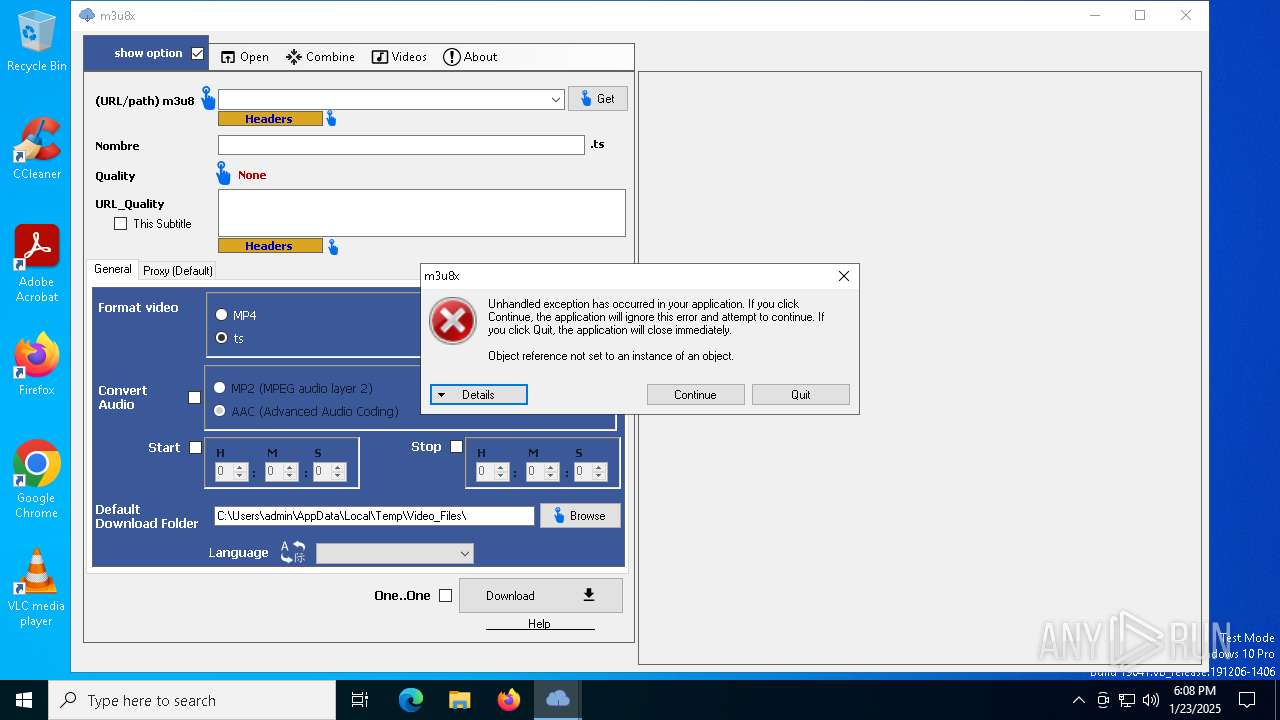Click Browse for download folder
Viewport: 1280px width, 720px height.
pos(580,516)
